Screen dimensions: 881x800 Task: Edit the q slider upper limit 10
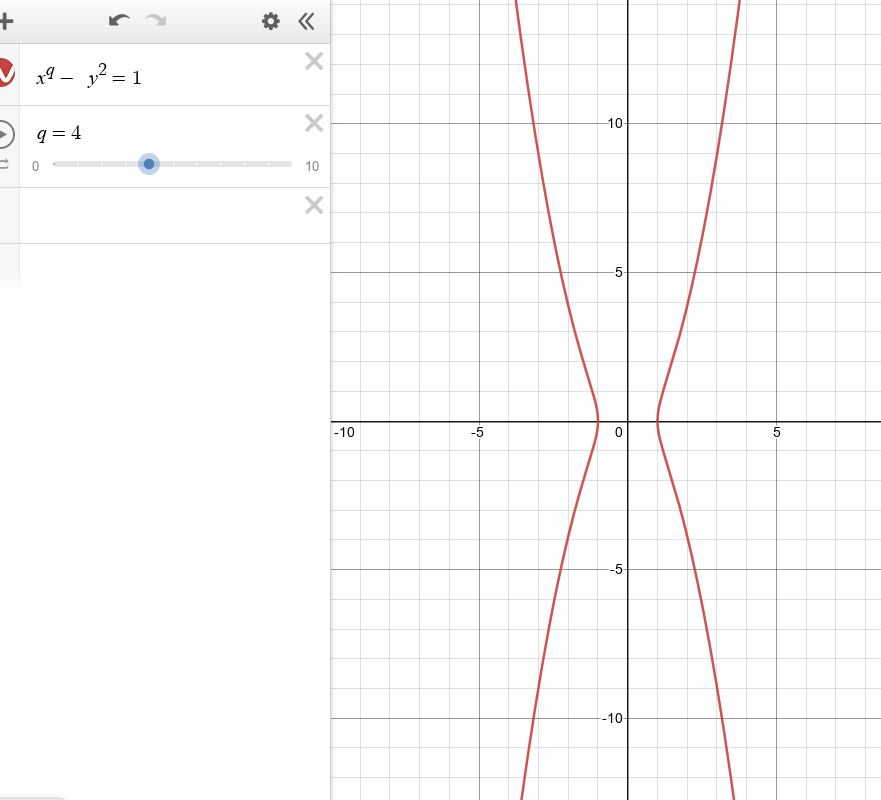tap(312, 166)
